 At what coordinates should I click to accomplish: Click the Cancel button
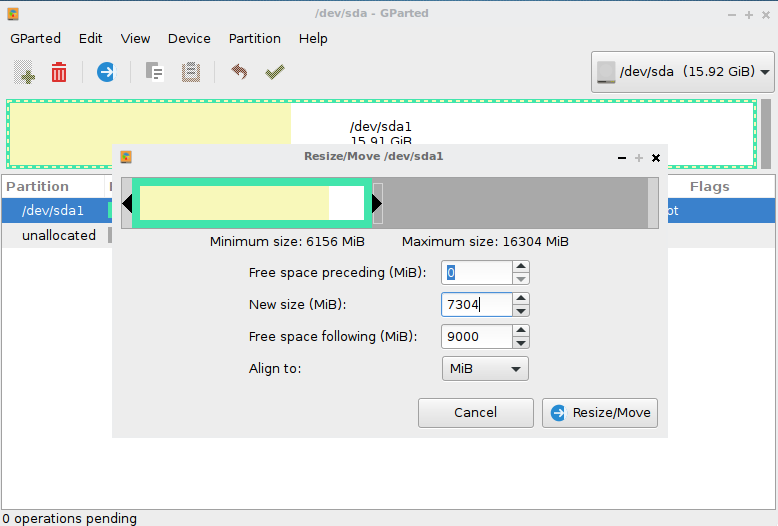click(475, 413)
